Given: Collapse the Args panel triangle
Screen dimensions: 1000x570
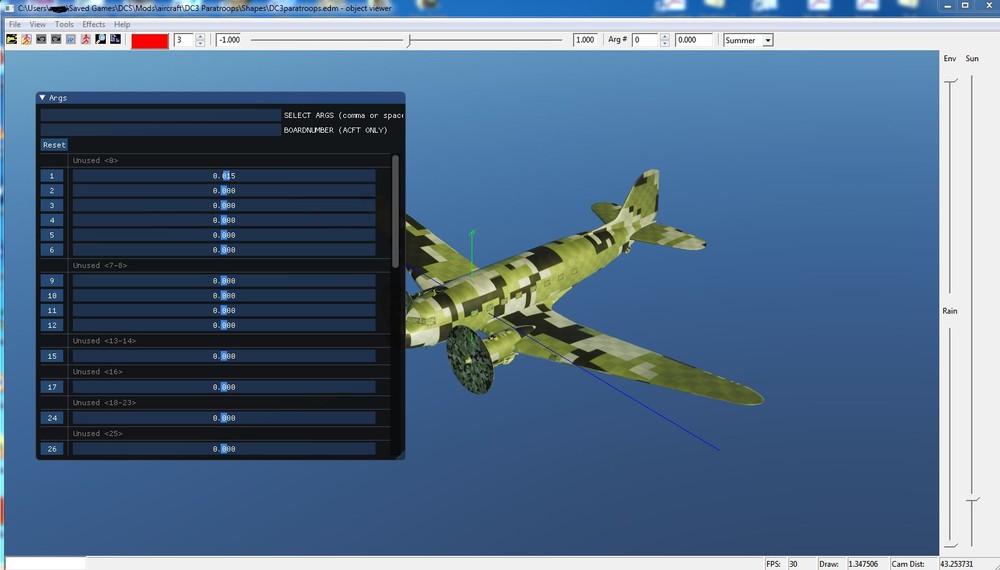Looking at the screenshot, I should tap(42, 98).
